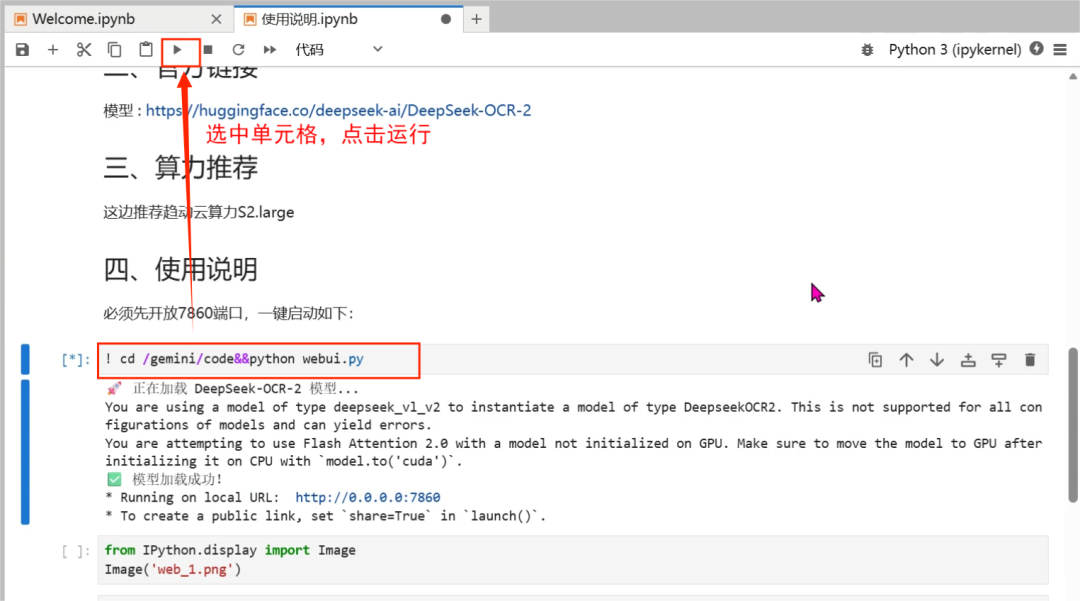Open the hamburger menu at toolbar right
This screenshot has width=1080, height=601.
tap(1060, 50)
